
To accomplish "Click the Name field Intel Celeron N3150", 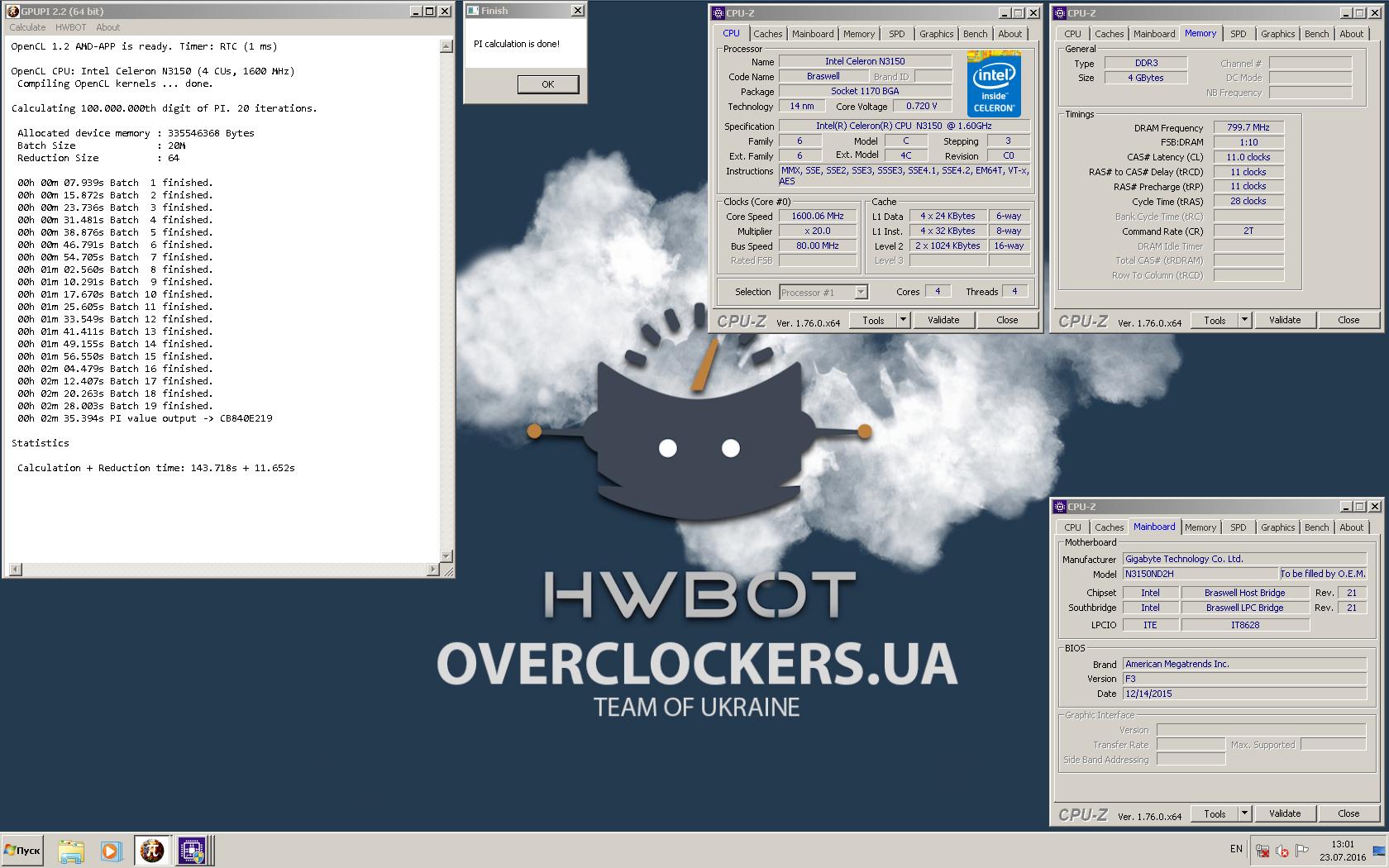I will 865,61.
